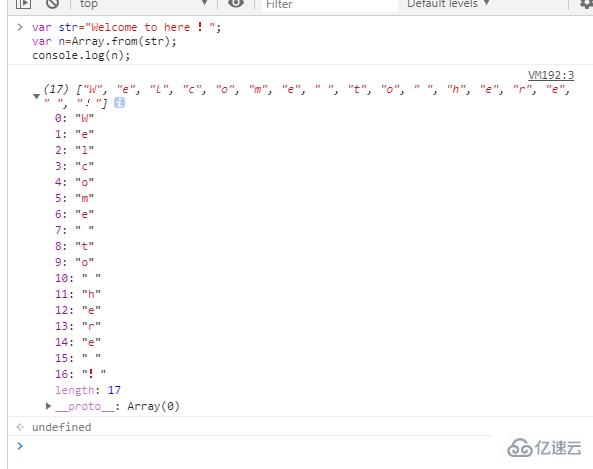Toggle the console sidebar panel icon
The height and width of the screenshot is (469, 593).
pos(23,4)
